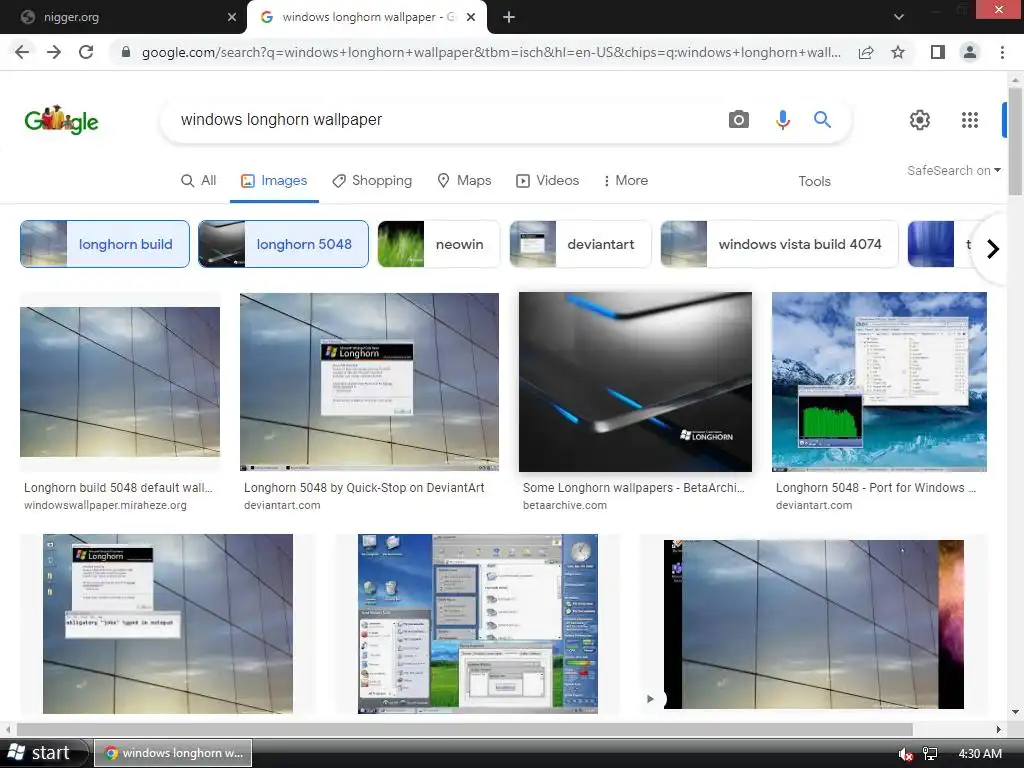Select the neowin filter chip
1024x768 pixels.
point(438,244)
